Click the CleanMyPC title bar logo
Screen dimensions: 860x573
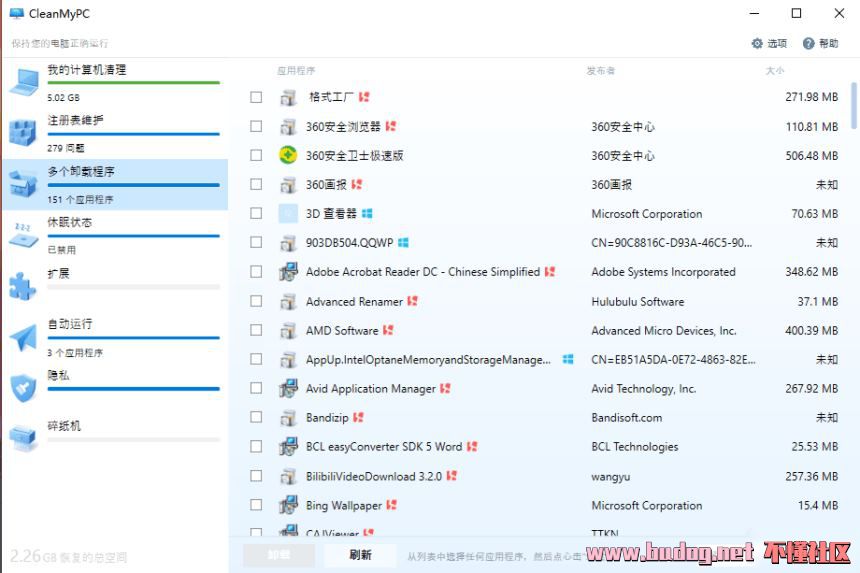[17, 14]
